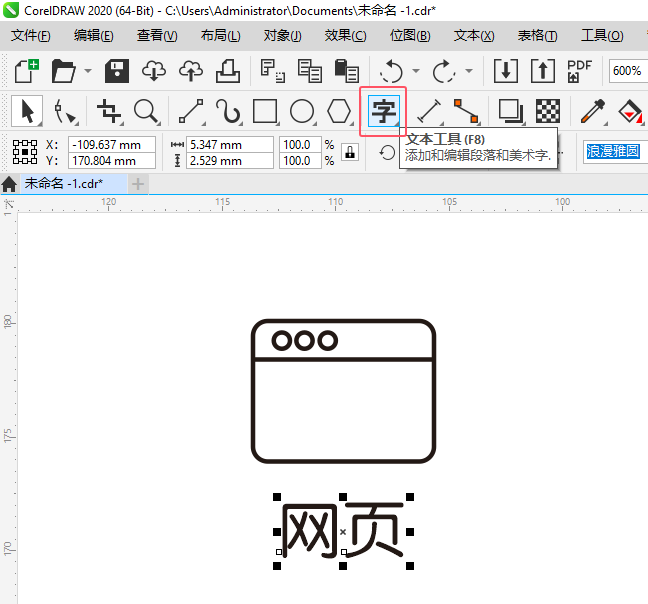Open the 对象(J) menu
This screenshot has height=604, width=648.
point(283,36)
